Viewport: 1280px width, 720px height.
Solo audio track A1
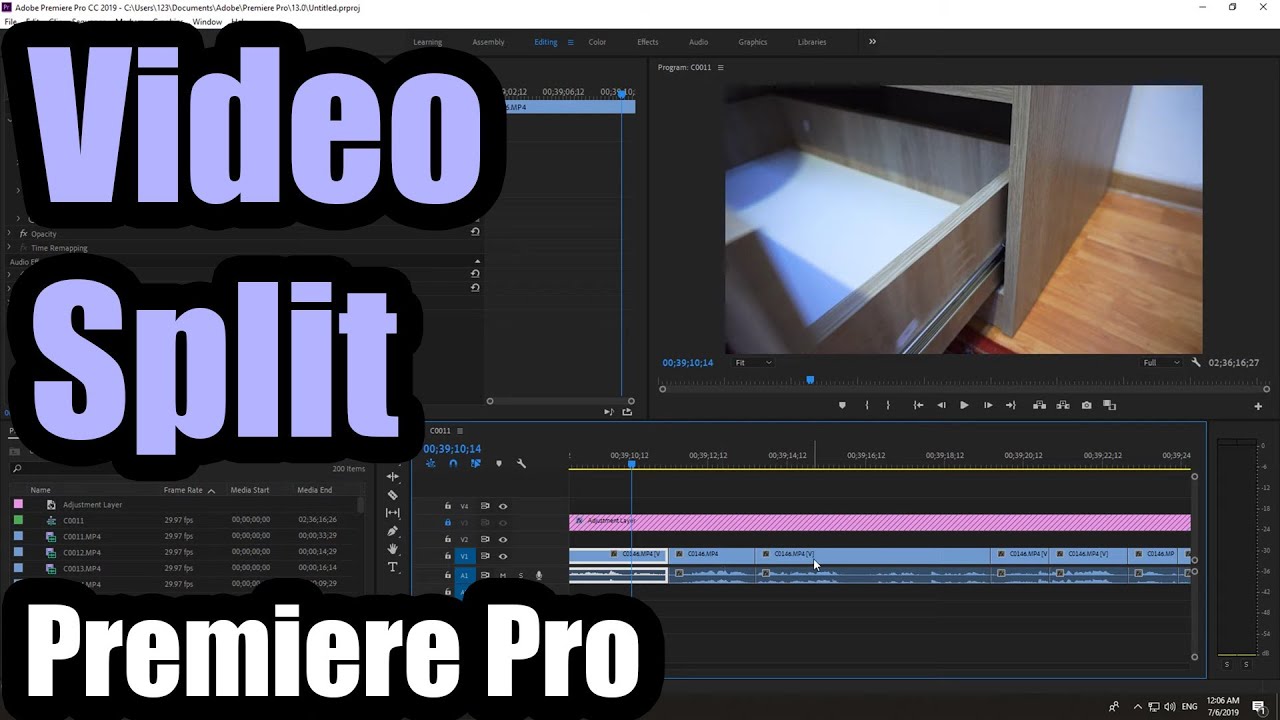520,575
